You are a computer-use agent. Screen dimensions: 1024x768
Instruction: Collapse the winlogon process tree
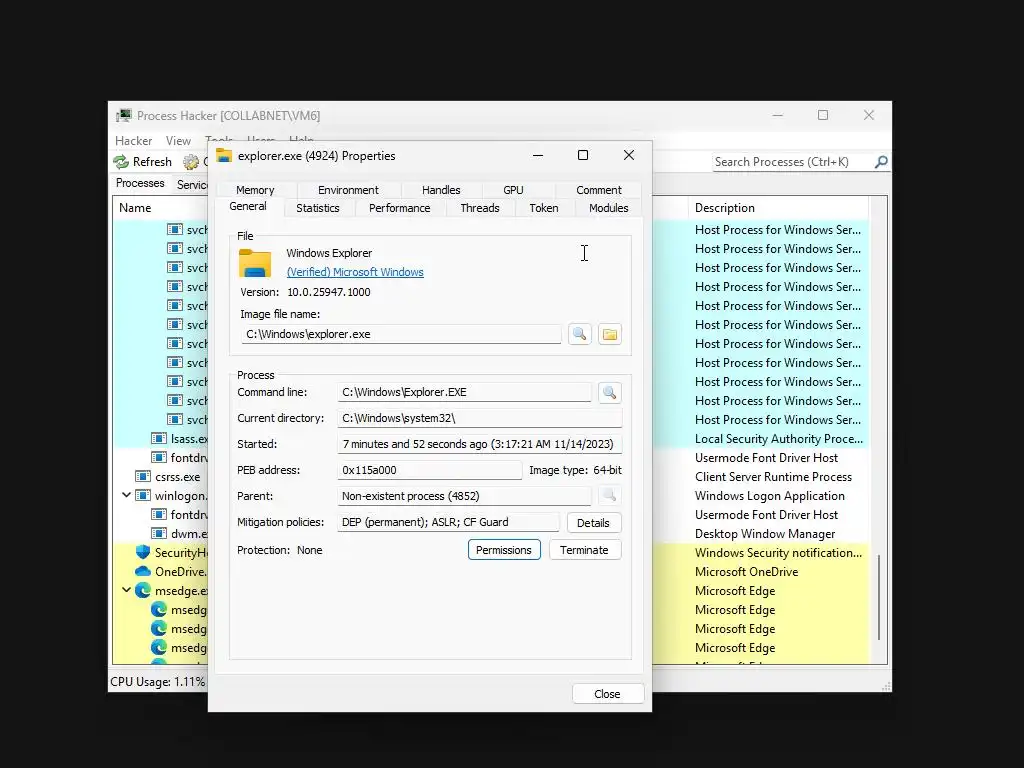tap(126, 495)
